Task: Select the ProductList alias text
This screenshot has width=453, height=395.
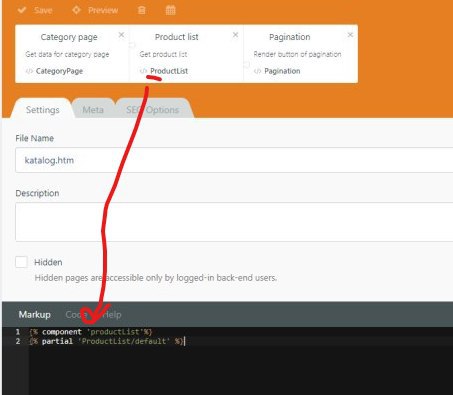Action: [x=169, y=71]
